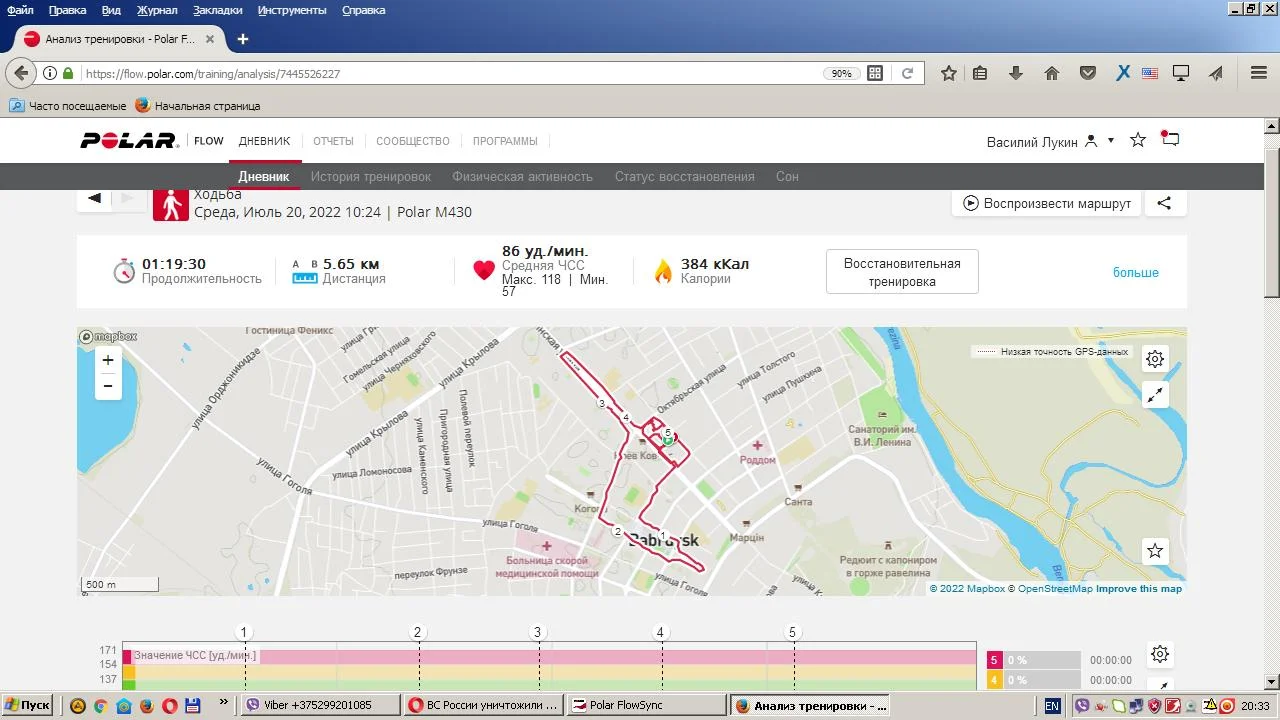Open heart rate chart settings gear
1280x720 pixels.
1160,655
